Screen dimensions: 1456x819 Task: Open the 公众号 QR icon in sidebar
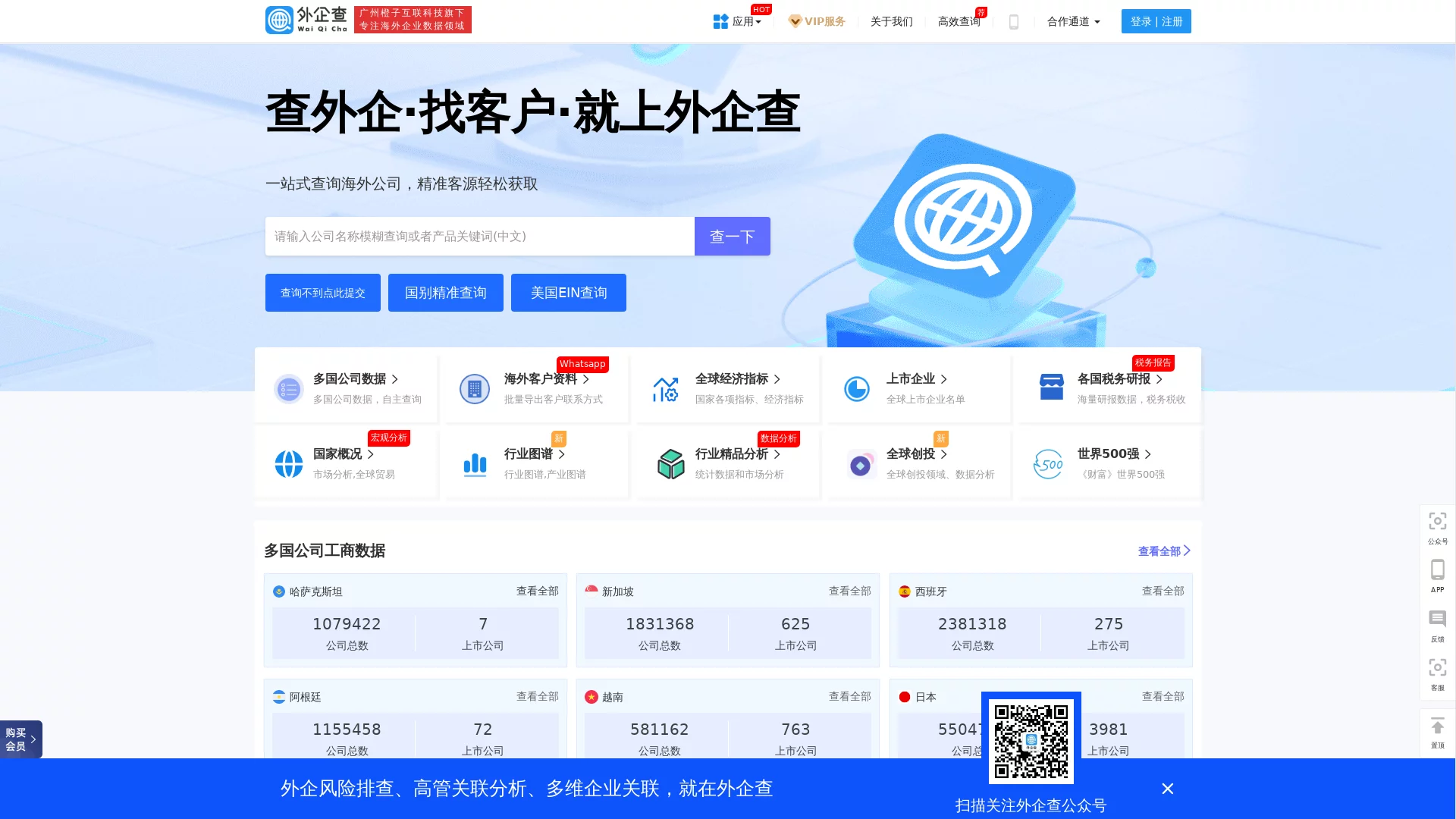pyautogui.click(x=1437, y=522)
